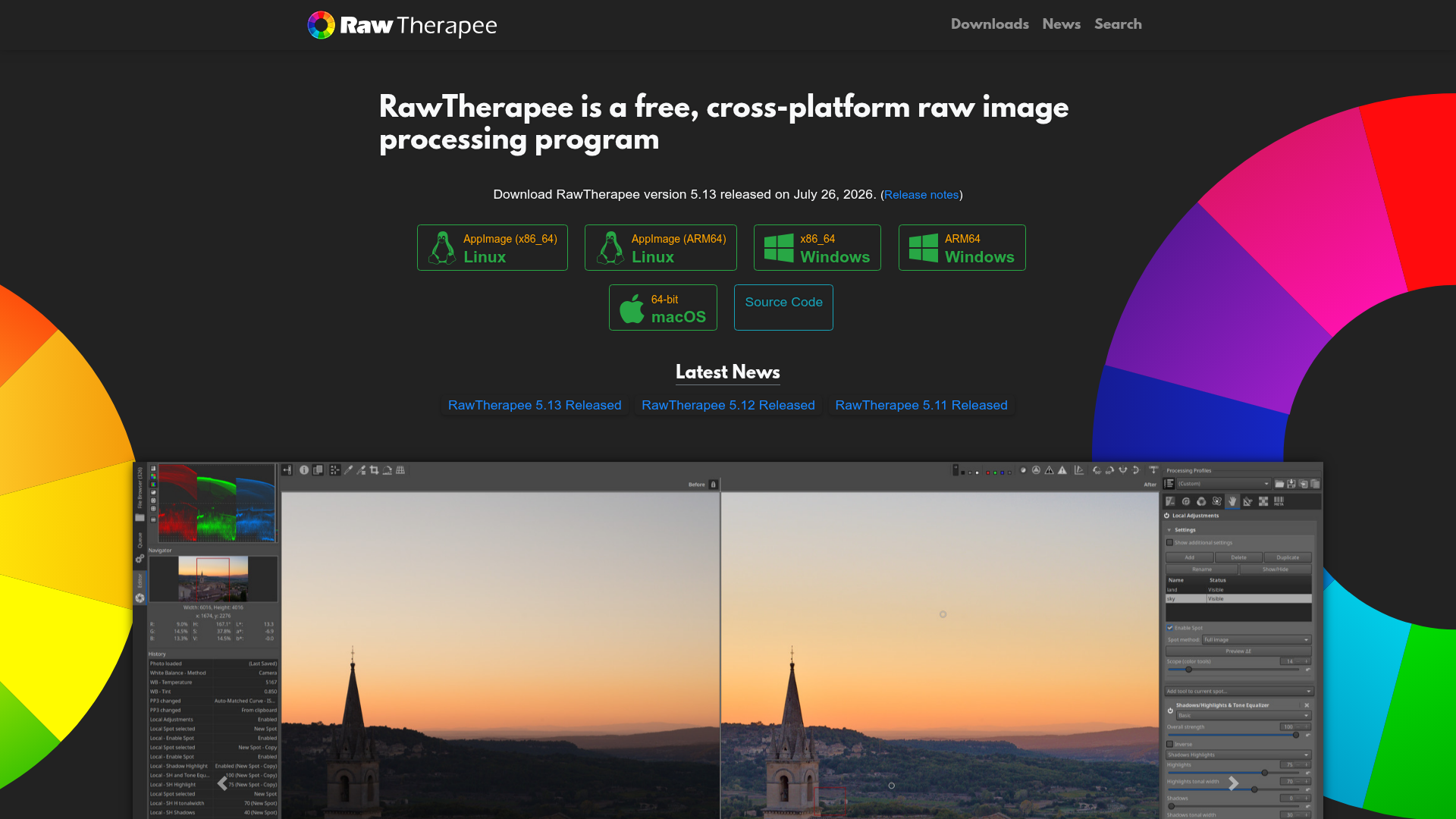Click the Navigator preview thumbnail
The width and height of the screenshot is (1456, 819).
tap(213, 578)
